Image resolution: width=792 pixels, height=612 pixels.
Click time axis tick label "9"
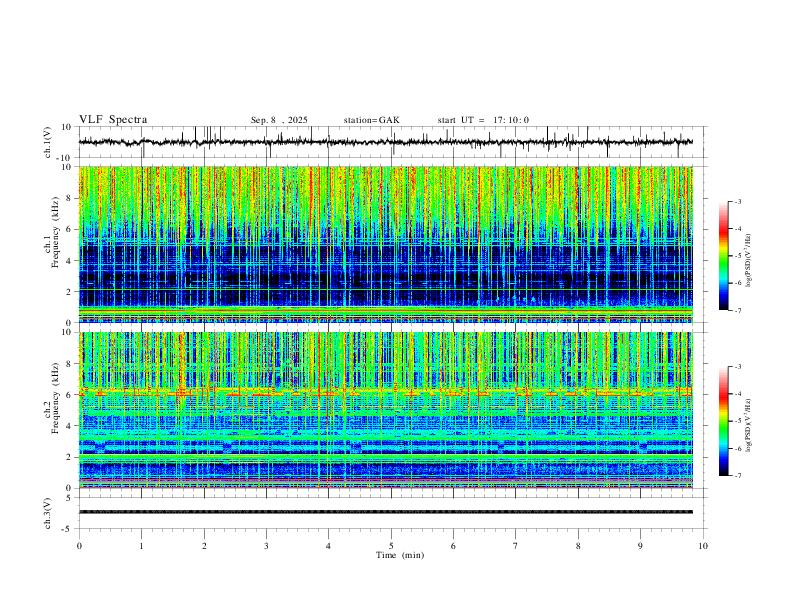click(x=640, y=546)
